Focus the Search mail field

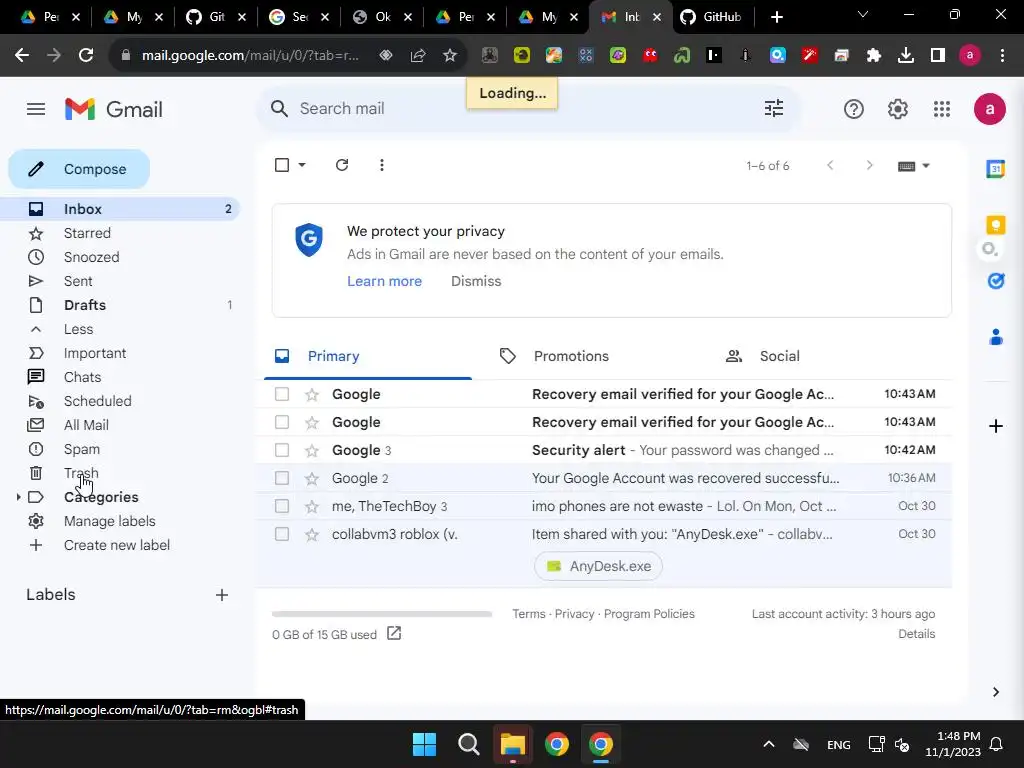click(x=529, y=108)
